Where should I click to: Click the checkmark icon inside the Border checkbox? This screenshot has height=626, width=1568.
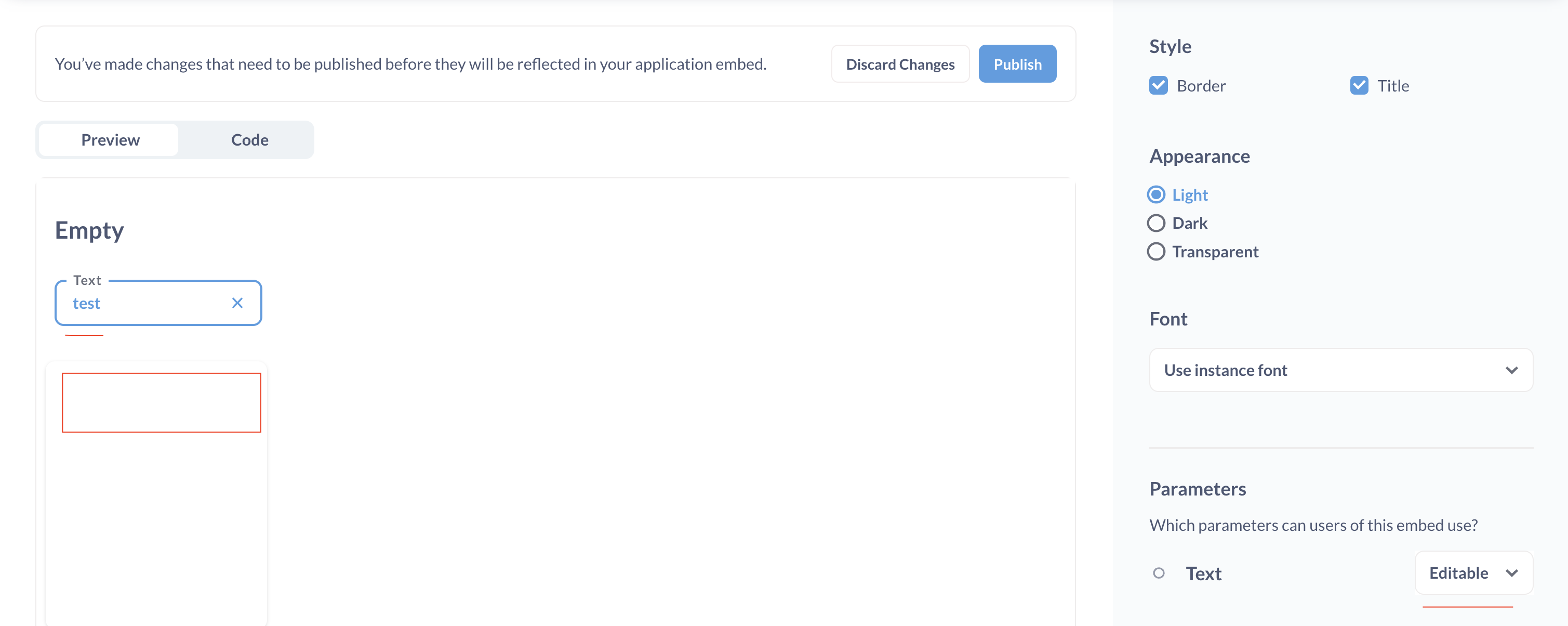[x=1159, y=85]
